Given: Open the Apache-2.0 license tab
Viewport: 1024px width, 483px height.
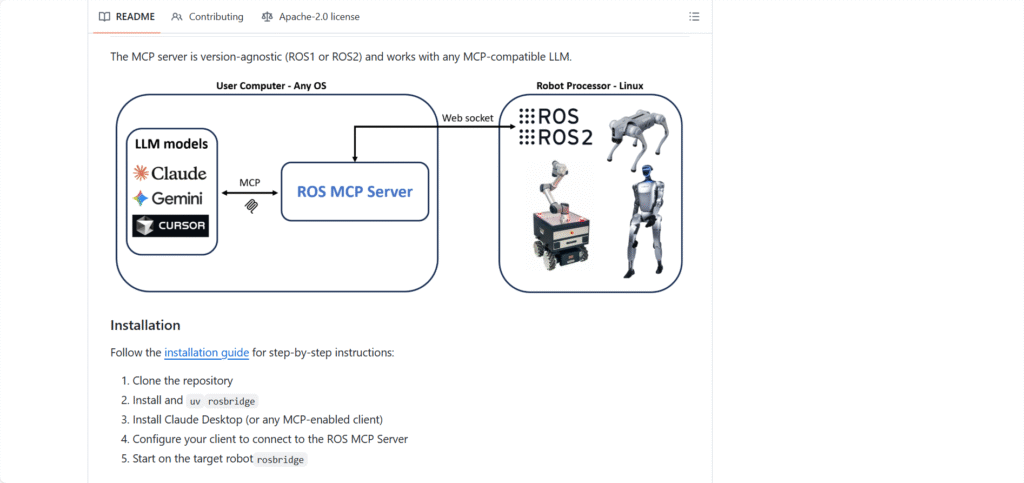Looking at the screenshot, I should (310, 17).
